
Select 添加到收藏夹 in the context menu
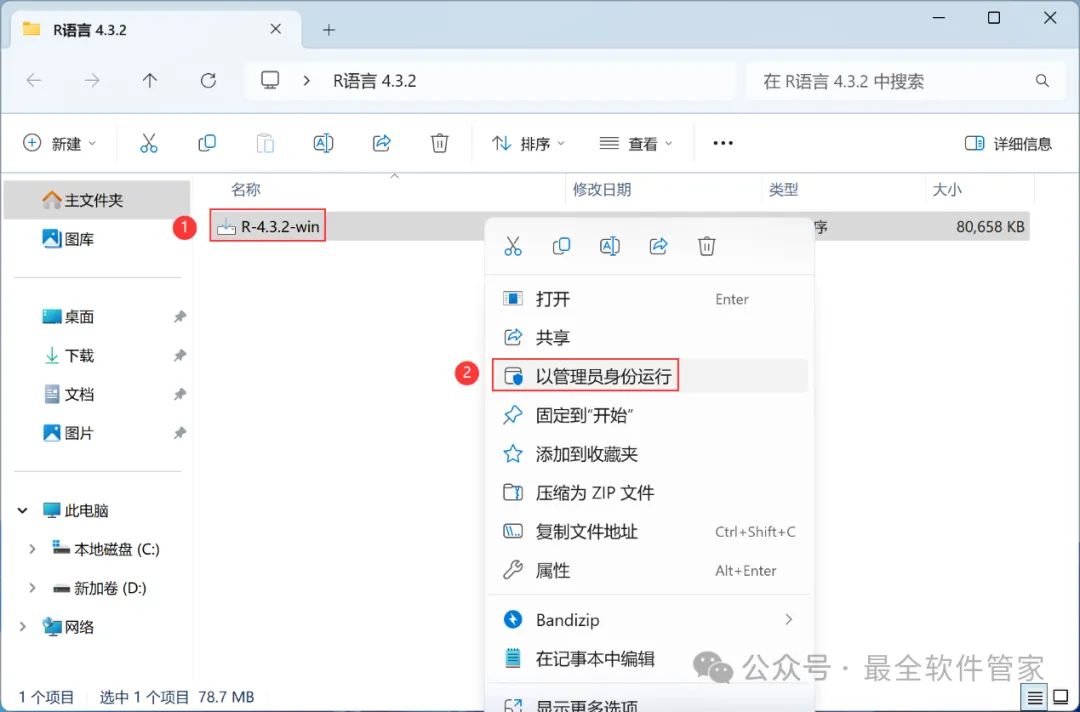click(x=650, y=454)
